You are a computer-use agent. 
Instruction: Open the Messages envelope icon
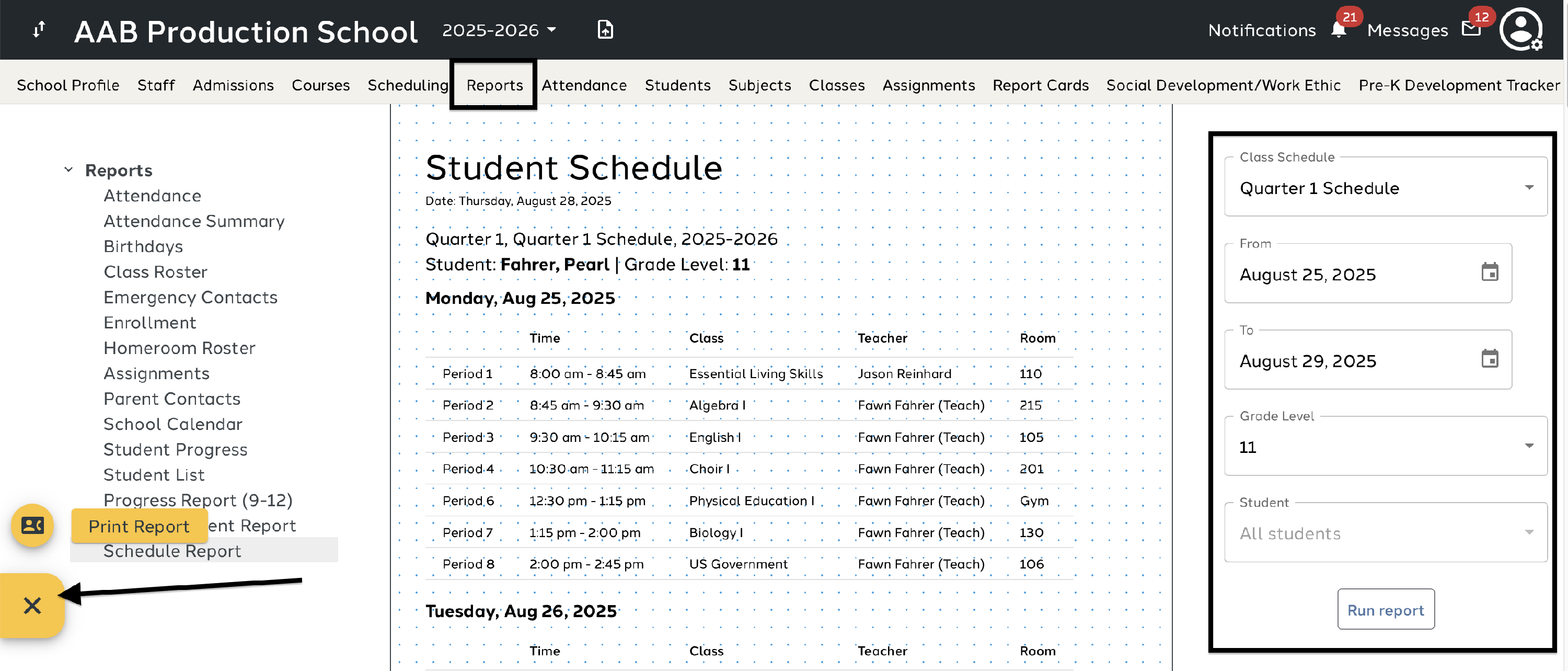(1471, 29)
